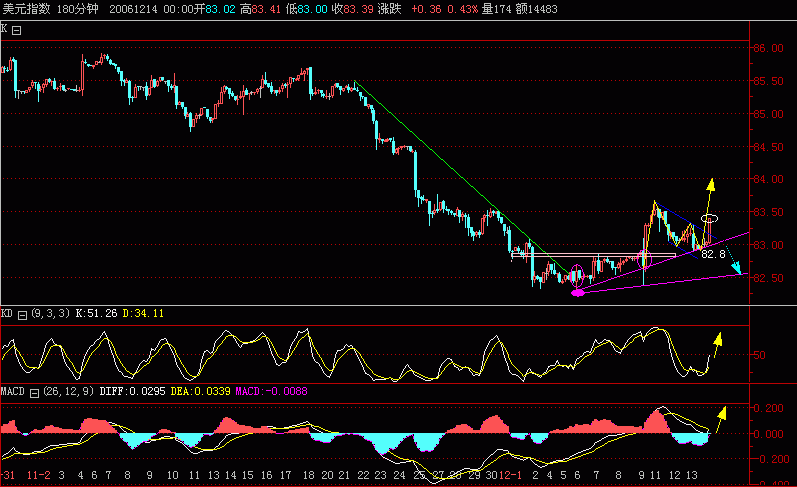
Task: Click the MACD:-0.0088 value
Action: pos(271,391)
